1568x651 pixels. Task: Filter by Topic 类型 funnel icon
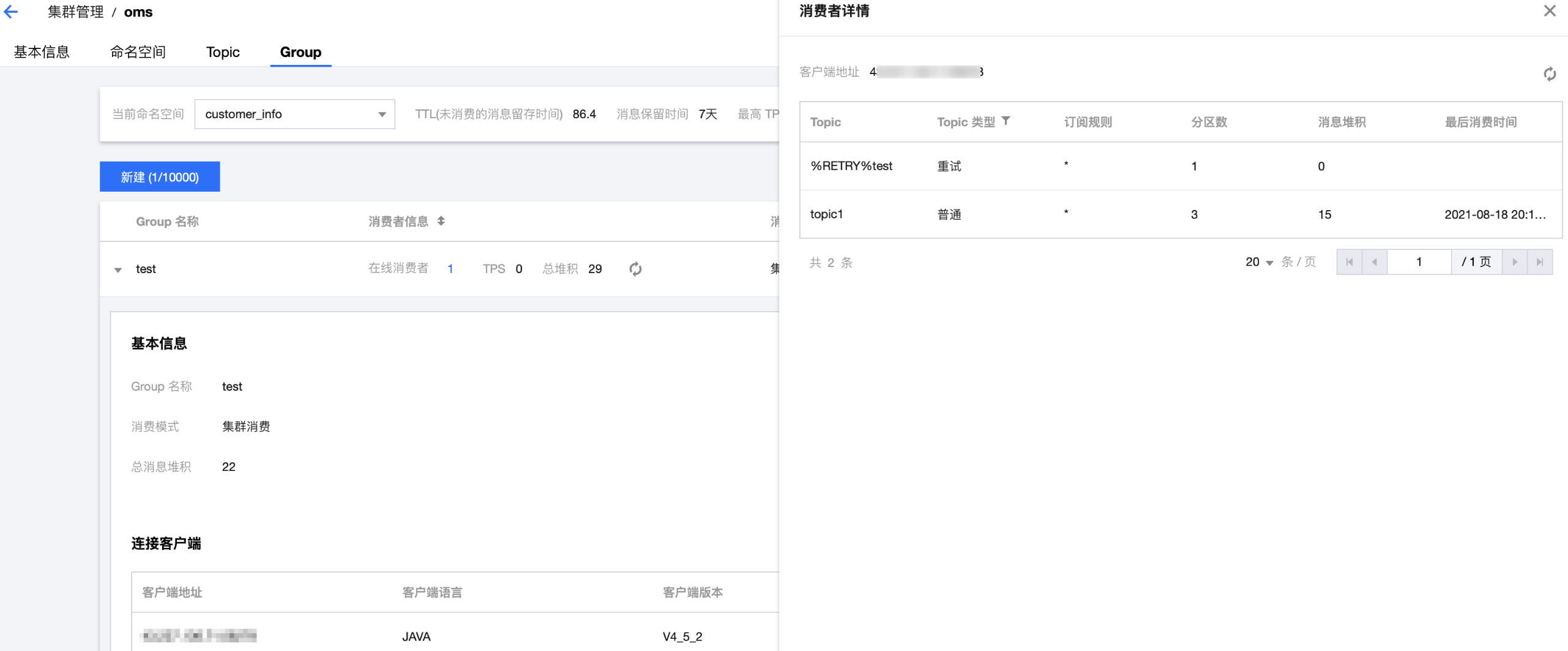pos(1006,121)
